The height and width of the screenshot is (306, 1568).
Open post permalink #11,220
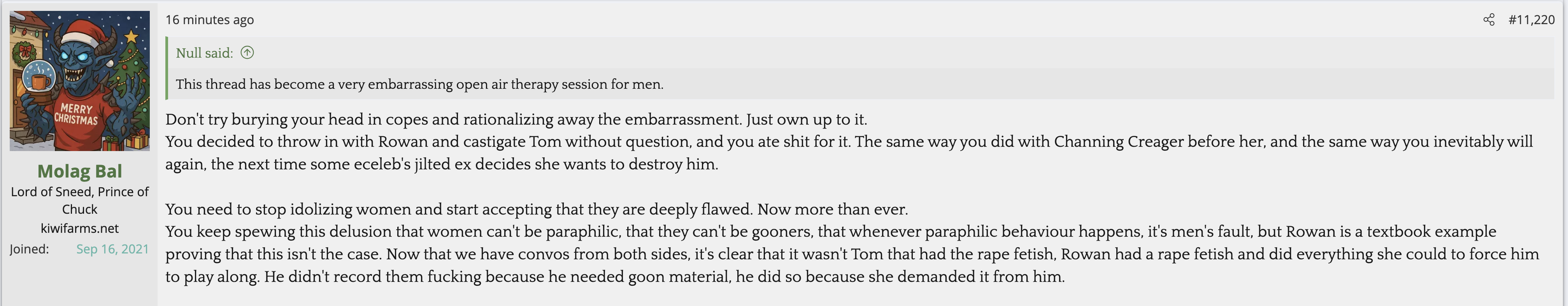(x=1531, y=20)
